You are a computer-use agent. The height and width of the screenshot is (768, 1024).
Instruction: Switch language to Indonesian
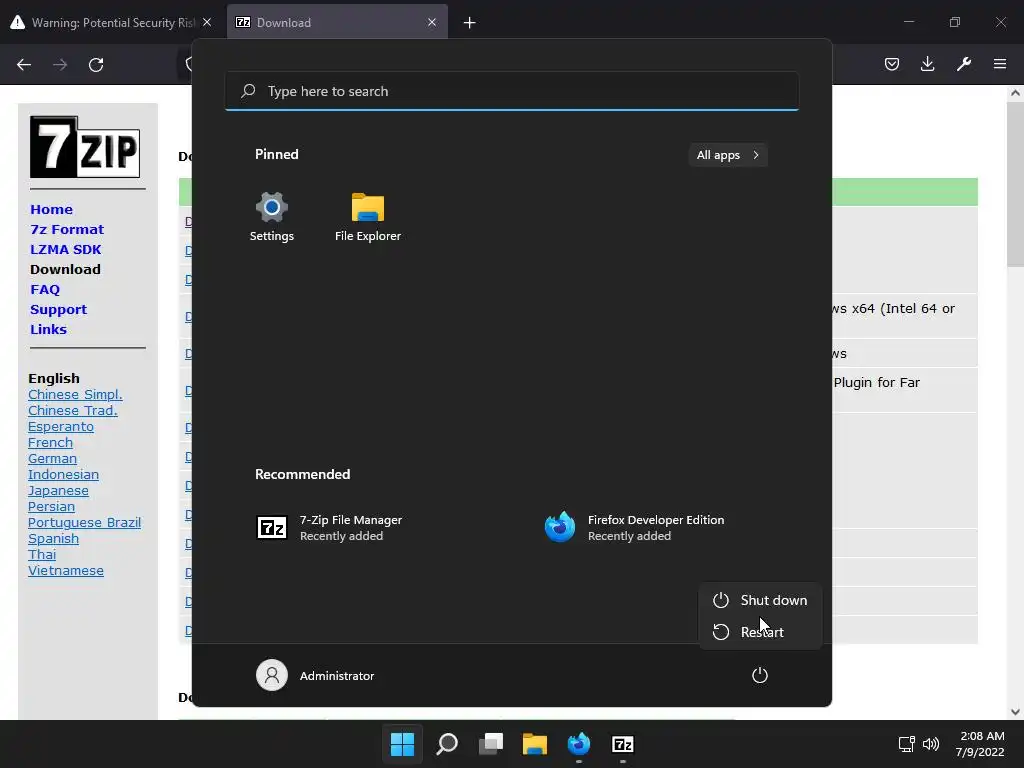point(63,474)
